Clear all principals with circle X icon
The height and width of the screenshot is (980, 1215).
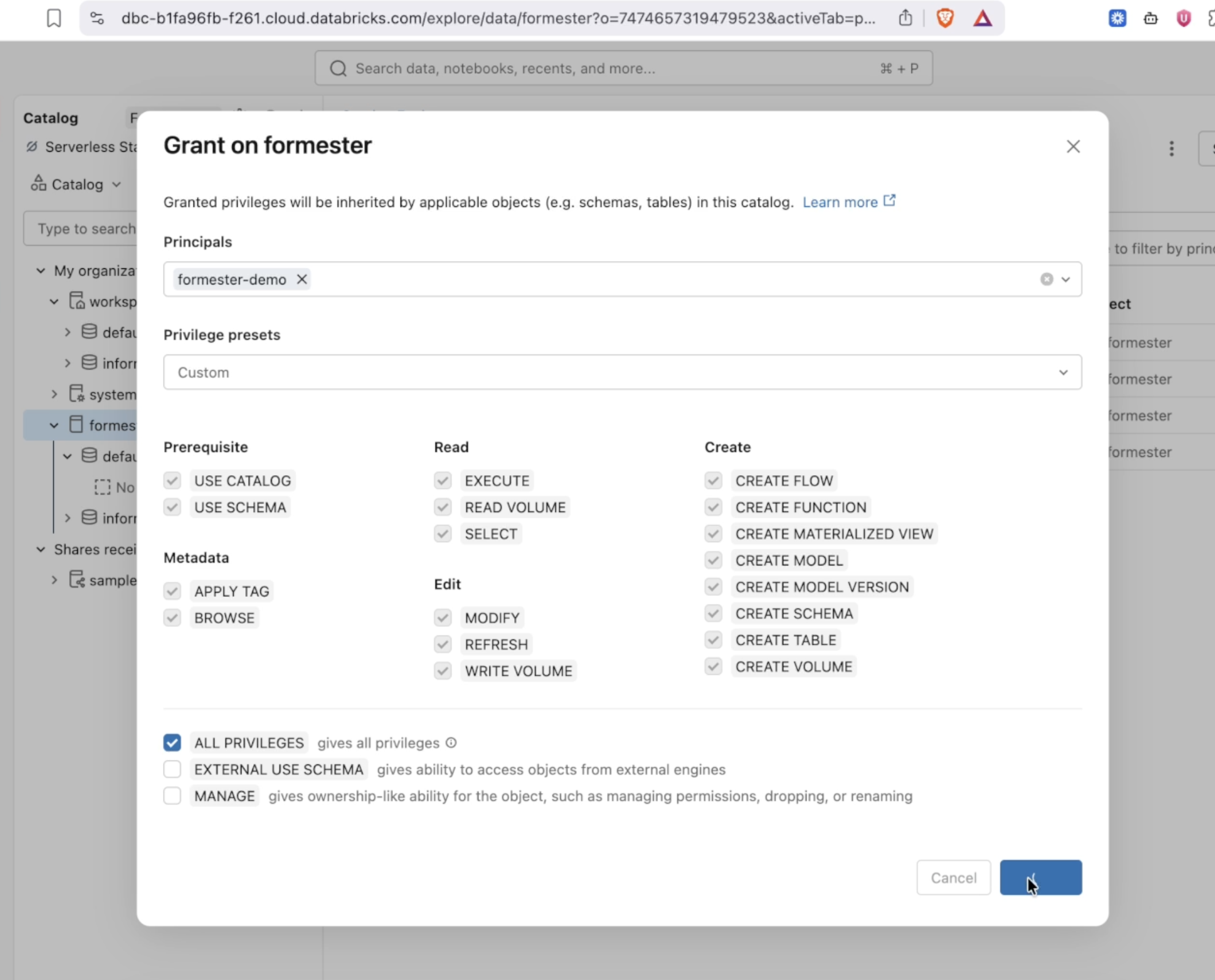1047,279
